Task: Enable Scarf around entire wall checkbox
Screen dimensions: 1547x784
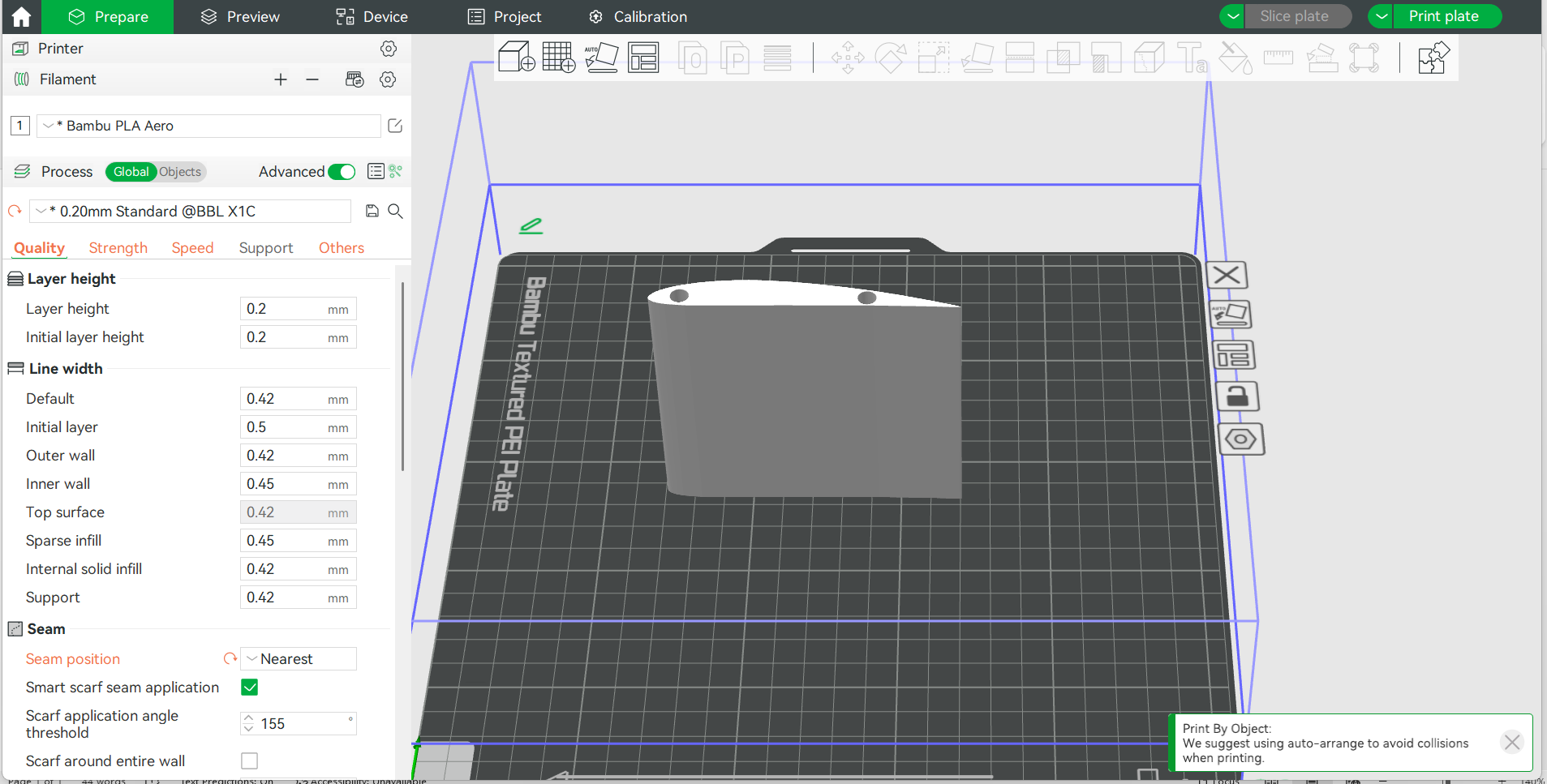Action: tap(250, 760)
